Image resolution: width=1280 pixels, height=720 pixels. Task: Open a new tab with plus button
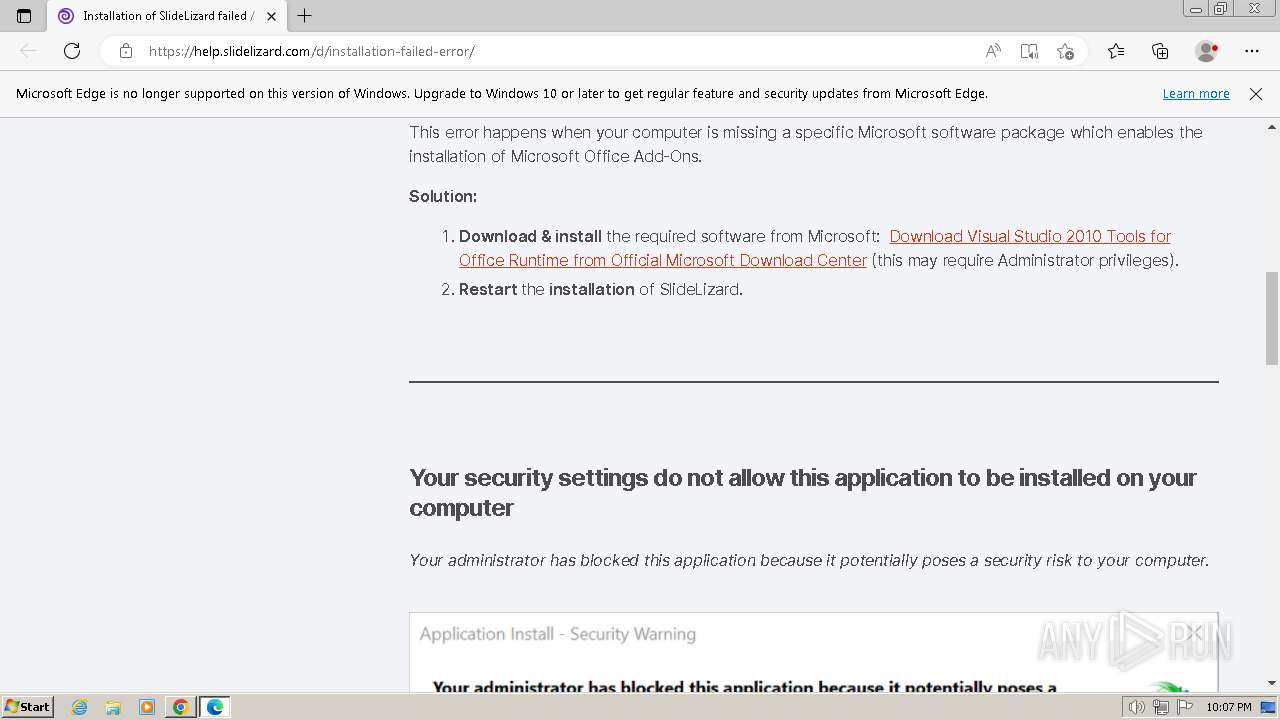[x=305, y=16]
